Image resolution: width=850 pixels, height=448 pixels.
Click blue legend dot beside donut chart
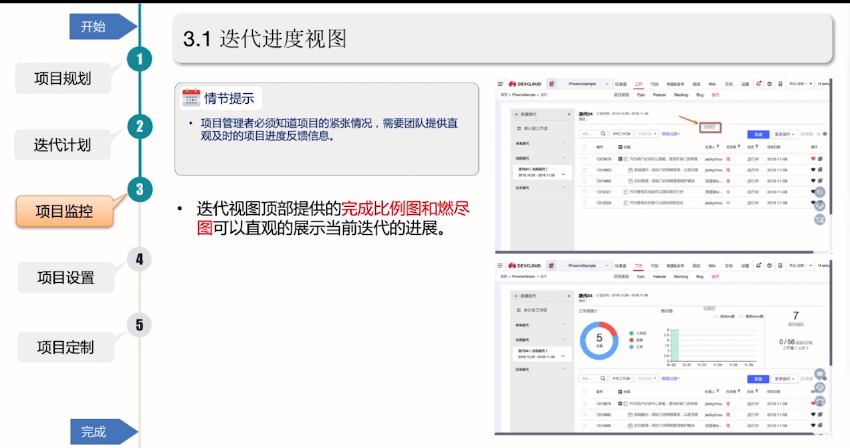pos(631,347)
